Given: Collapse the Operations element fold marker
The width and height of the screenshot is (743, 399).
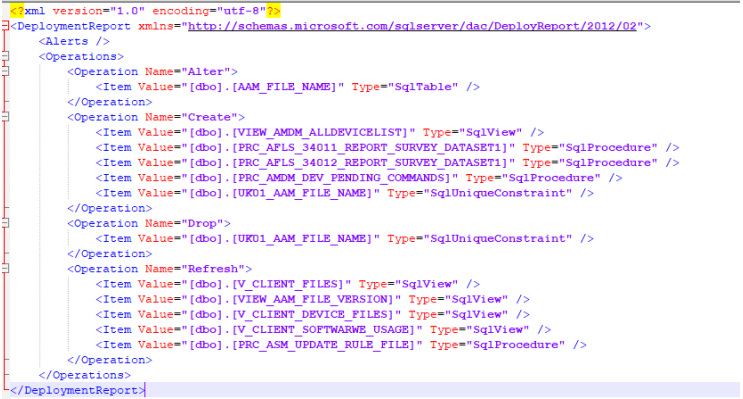Looking at the screenshot, I should 5,56.
